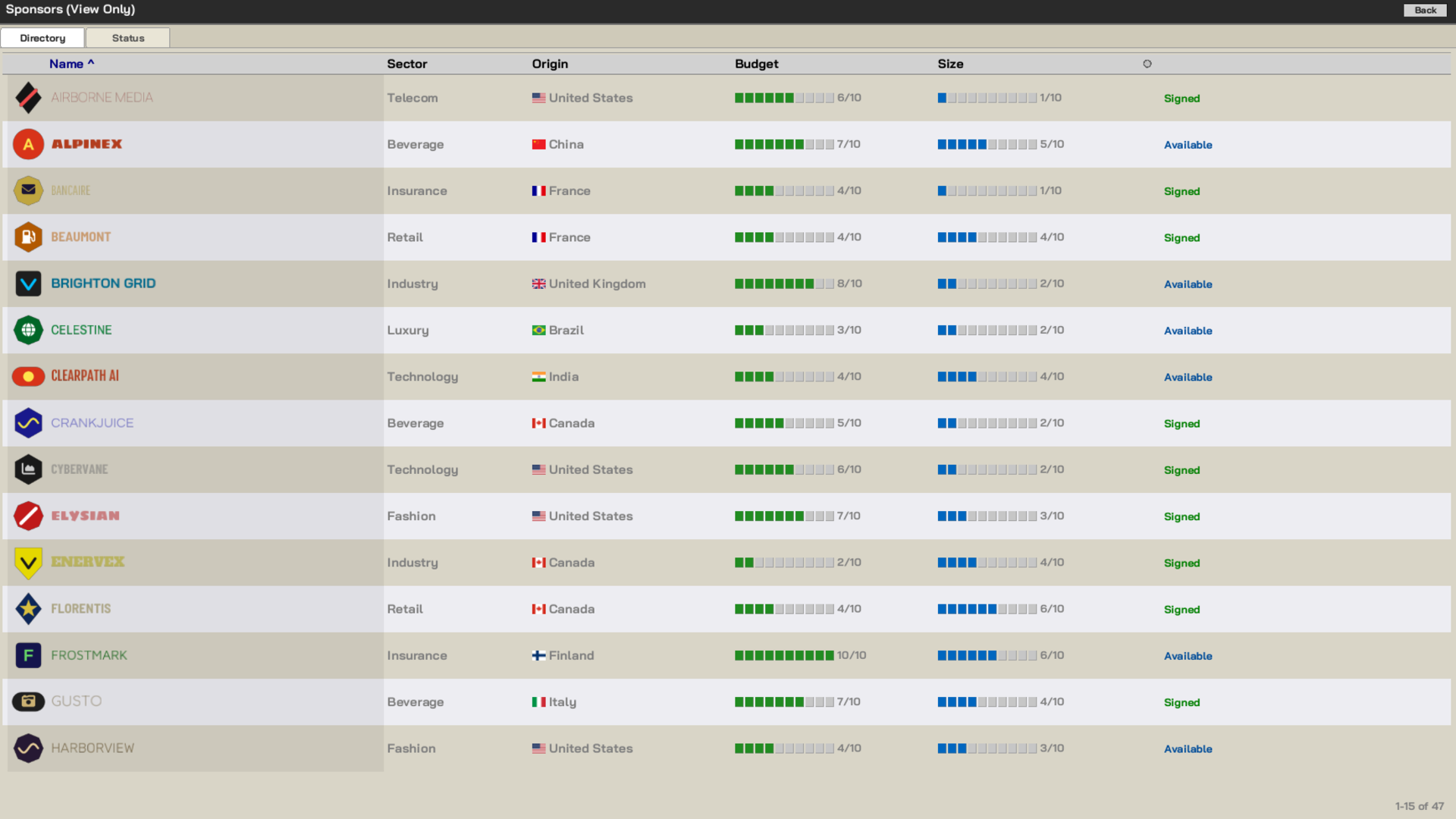Viewport: 1456px width, 819px height.
Task: Select the Alpinex beverage sponsor logo
Action: pos(28,144)
